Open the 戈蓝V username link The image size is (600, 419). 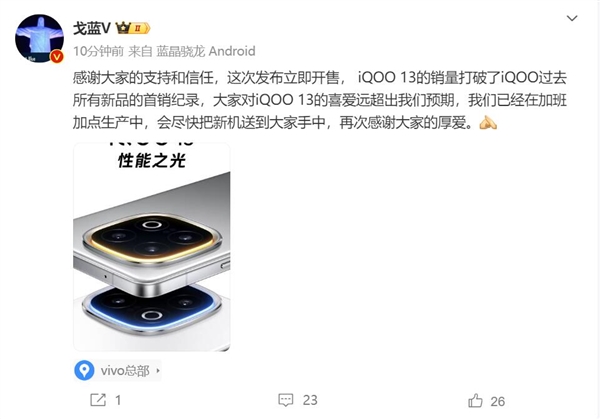[92, 28]
